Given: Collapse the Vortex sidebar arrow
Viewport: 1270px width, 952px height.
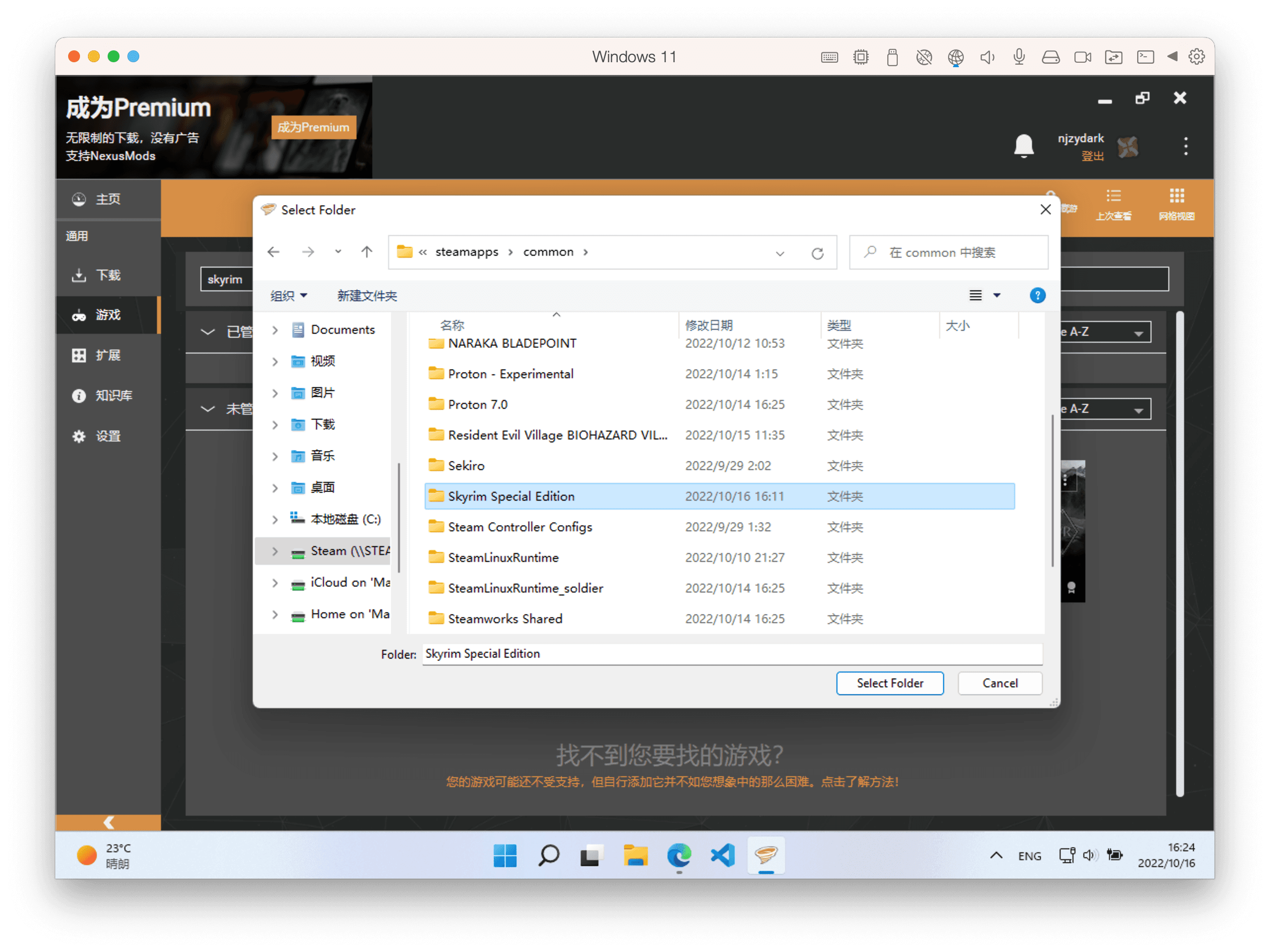Looking at the screenshot, I should (109, 822).
